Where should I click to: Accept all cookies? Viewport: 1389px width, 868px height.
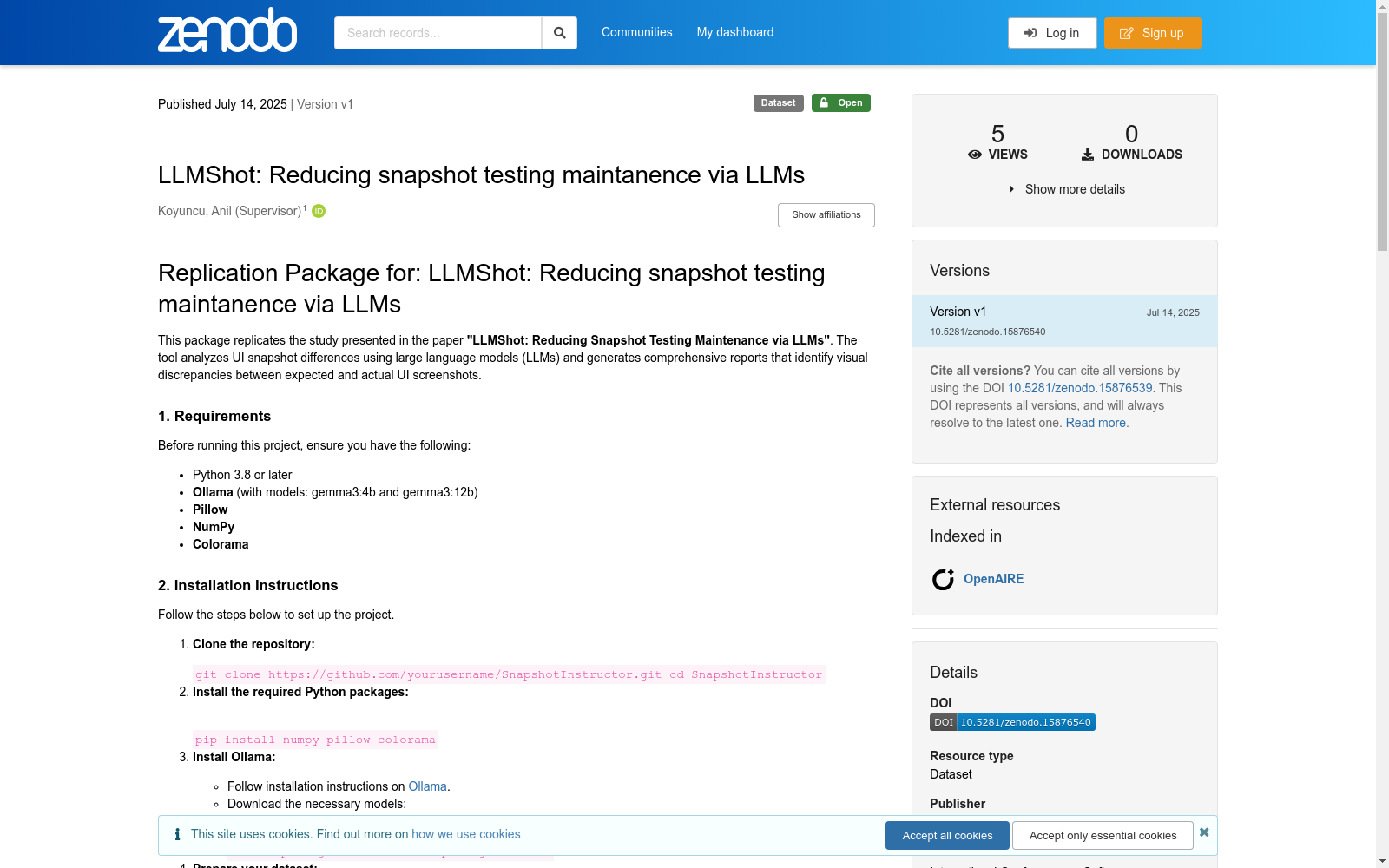pyautogui.click(x=947, y=835)
